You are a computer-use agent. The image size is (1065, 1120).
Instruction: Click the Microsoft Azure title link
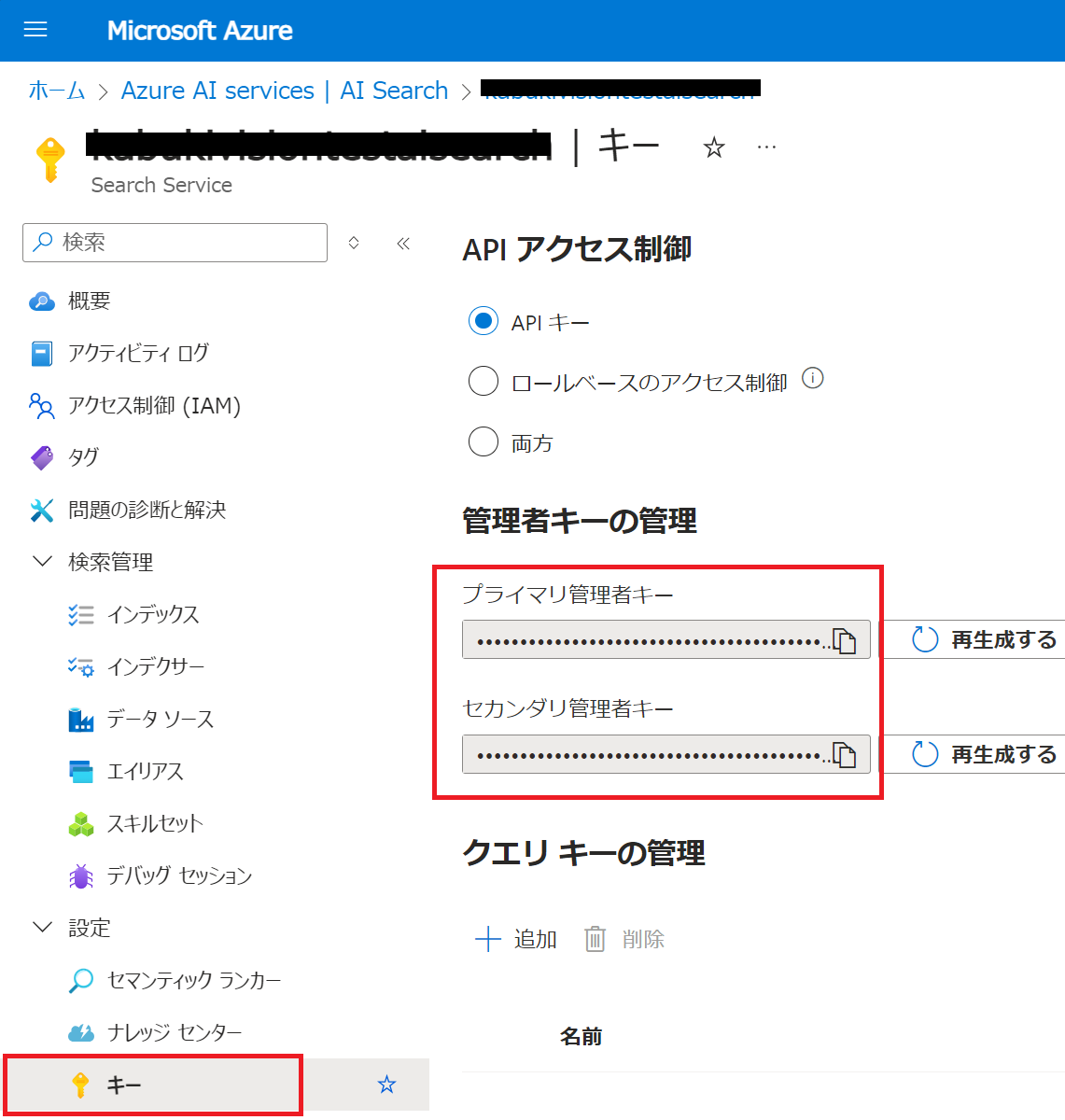(x=200, y=31)
